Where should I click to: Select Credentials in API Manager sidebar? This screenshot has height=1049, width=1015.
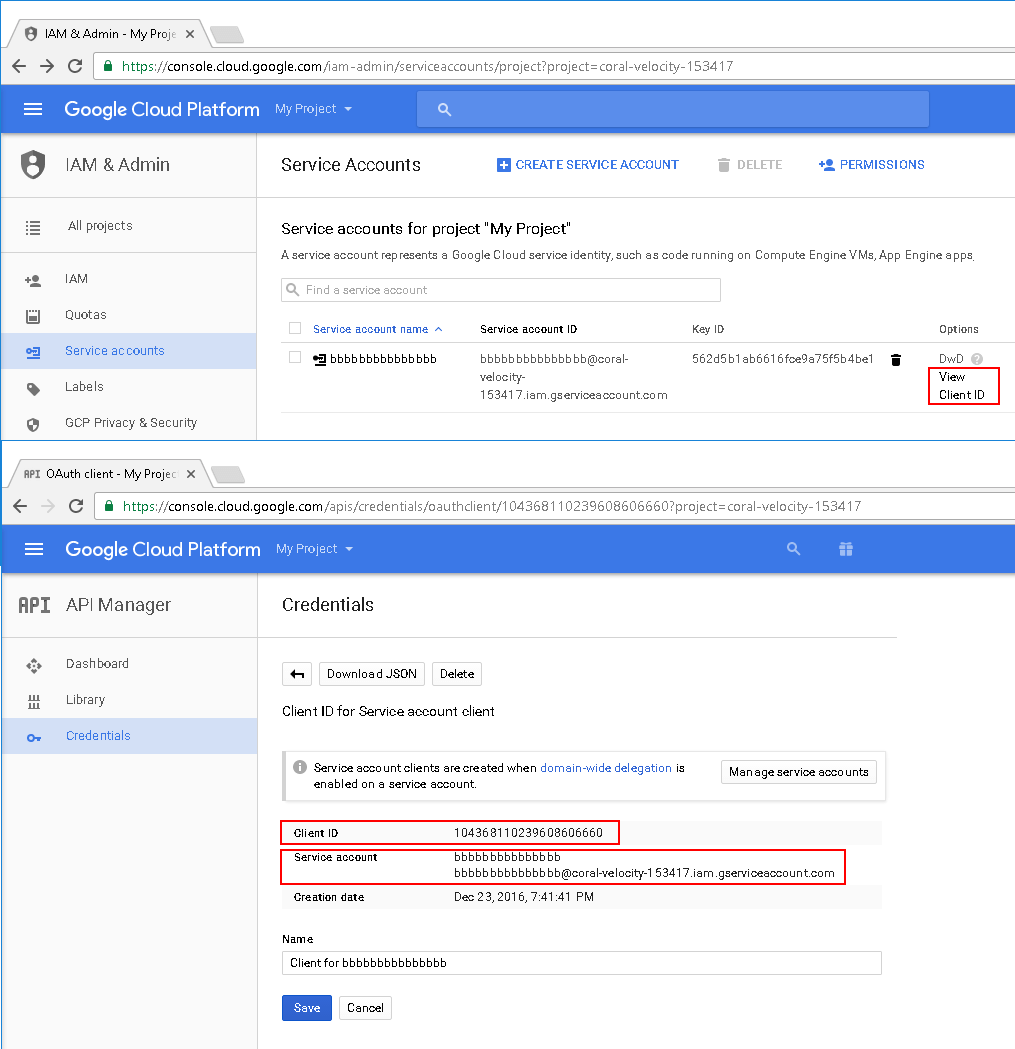98,736
